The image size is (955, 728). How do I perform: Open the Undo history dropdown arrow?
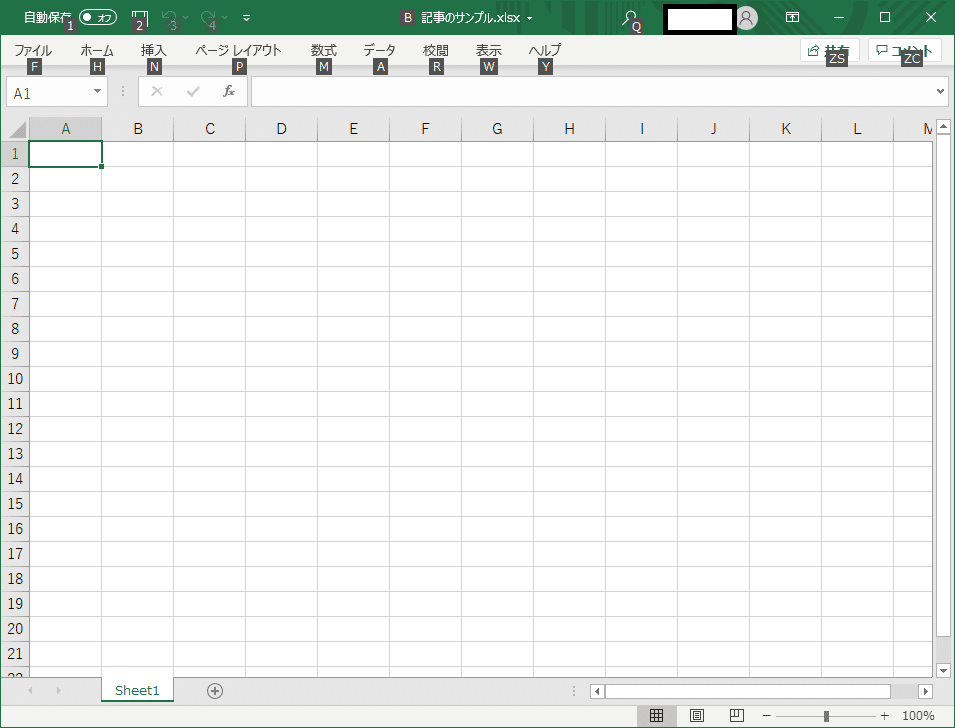185,18
